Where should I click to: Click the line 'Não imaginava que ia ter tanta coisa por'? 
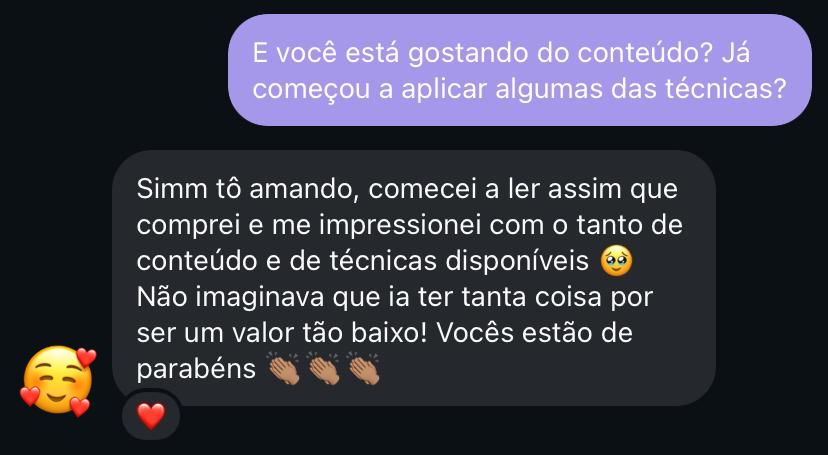(x=395, y=298)
